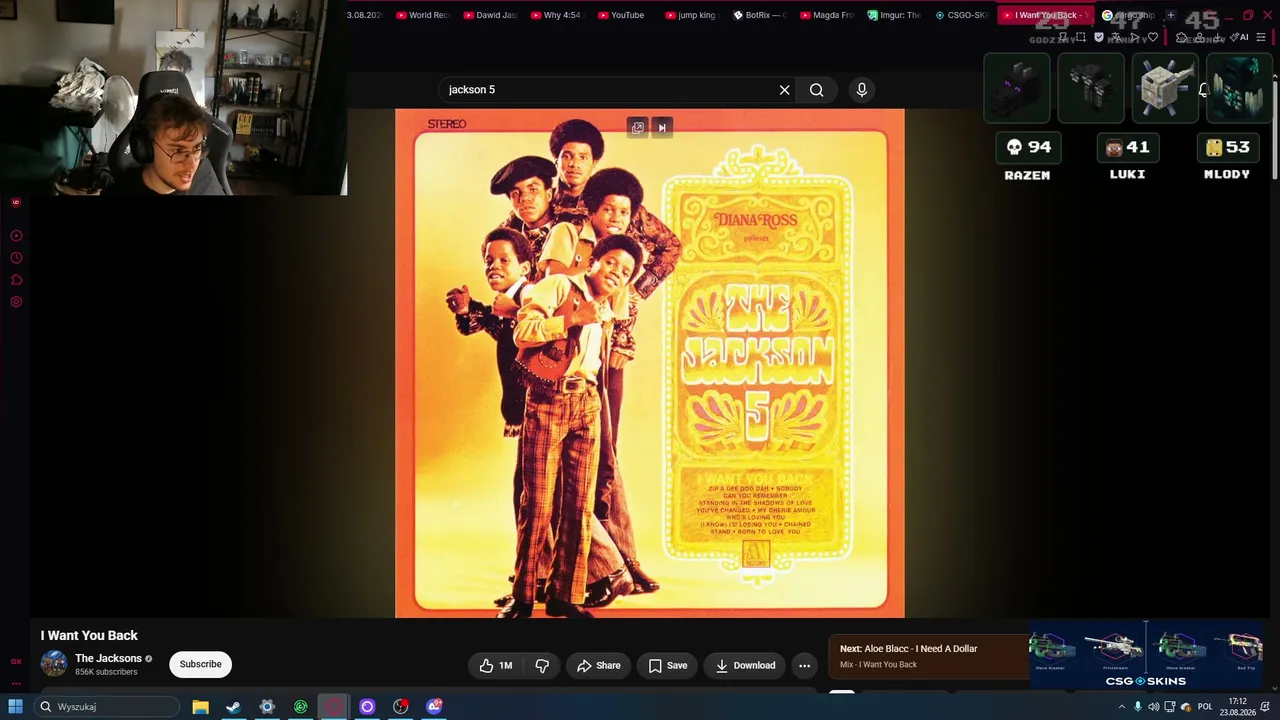Open a new browser tab
This screenshot has width=1280, height=720.
(x=1170, y=15)
